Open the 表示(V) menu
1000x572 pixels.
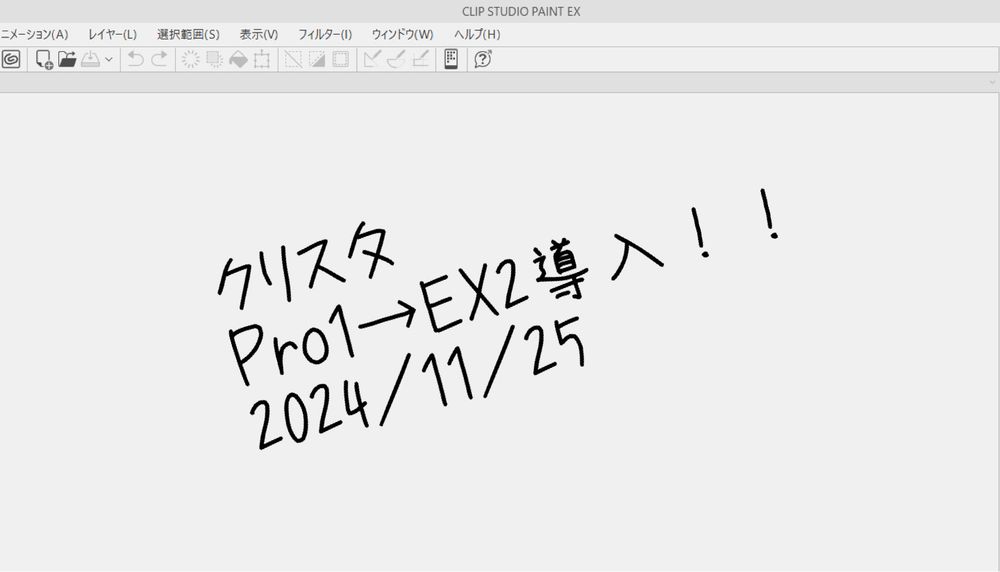[x=259, y=34]
